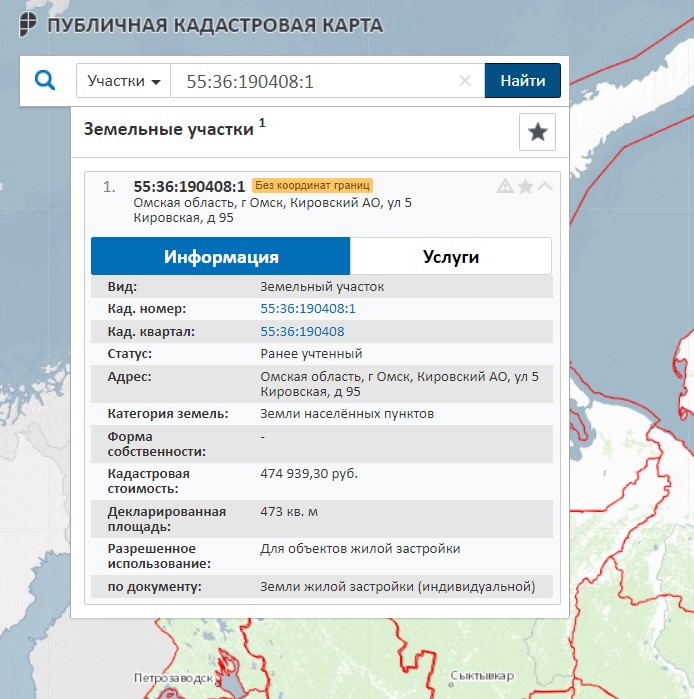This screenshot has width=694, height=699.
Task: Click the Земельные участки results heading
Action: [170, 129]
